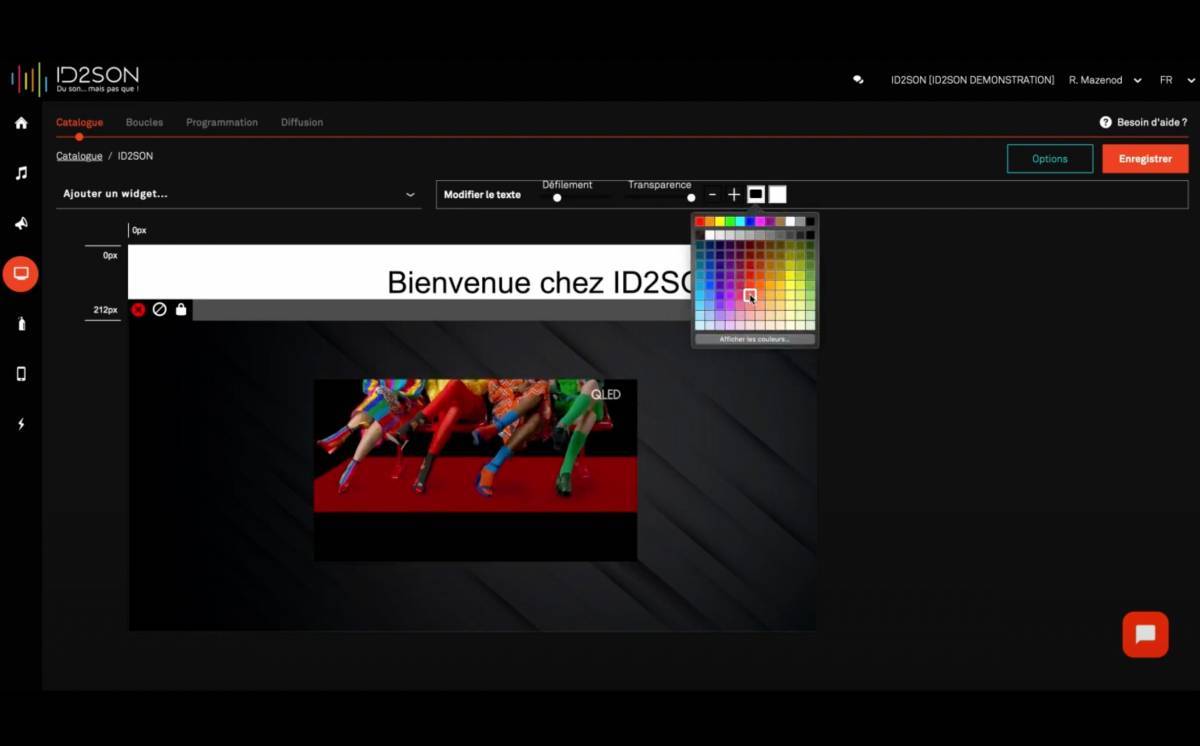Click Modifier le texte
This screenshot has width=1200, height=746.
[482, 194]
